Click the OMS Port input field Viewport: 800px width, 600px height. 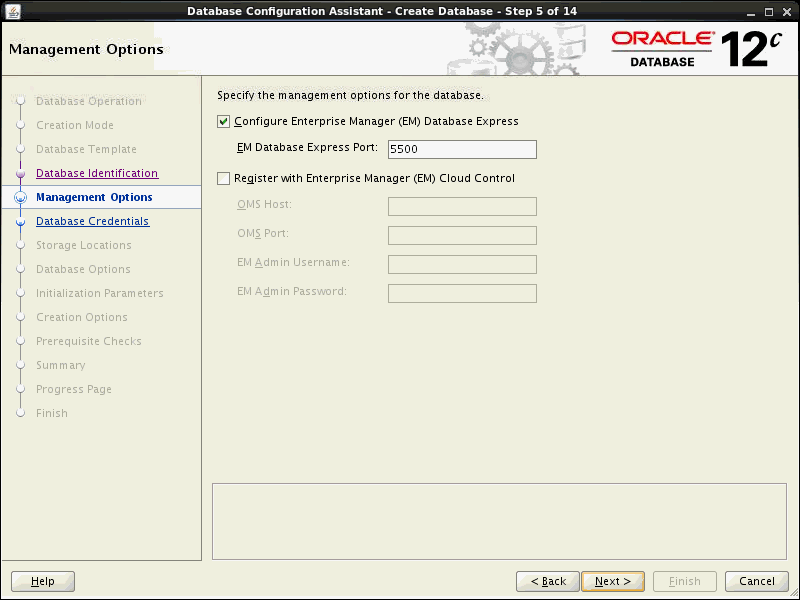[x=462, y=235]
